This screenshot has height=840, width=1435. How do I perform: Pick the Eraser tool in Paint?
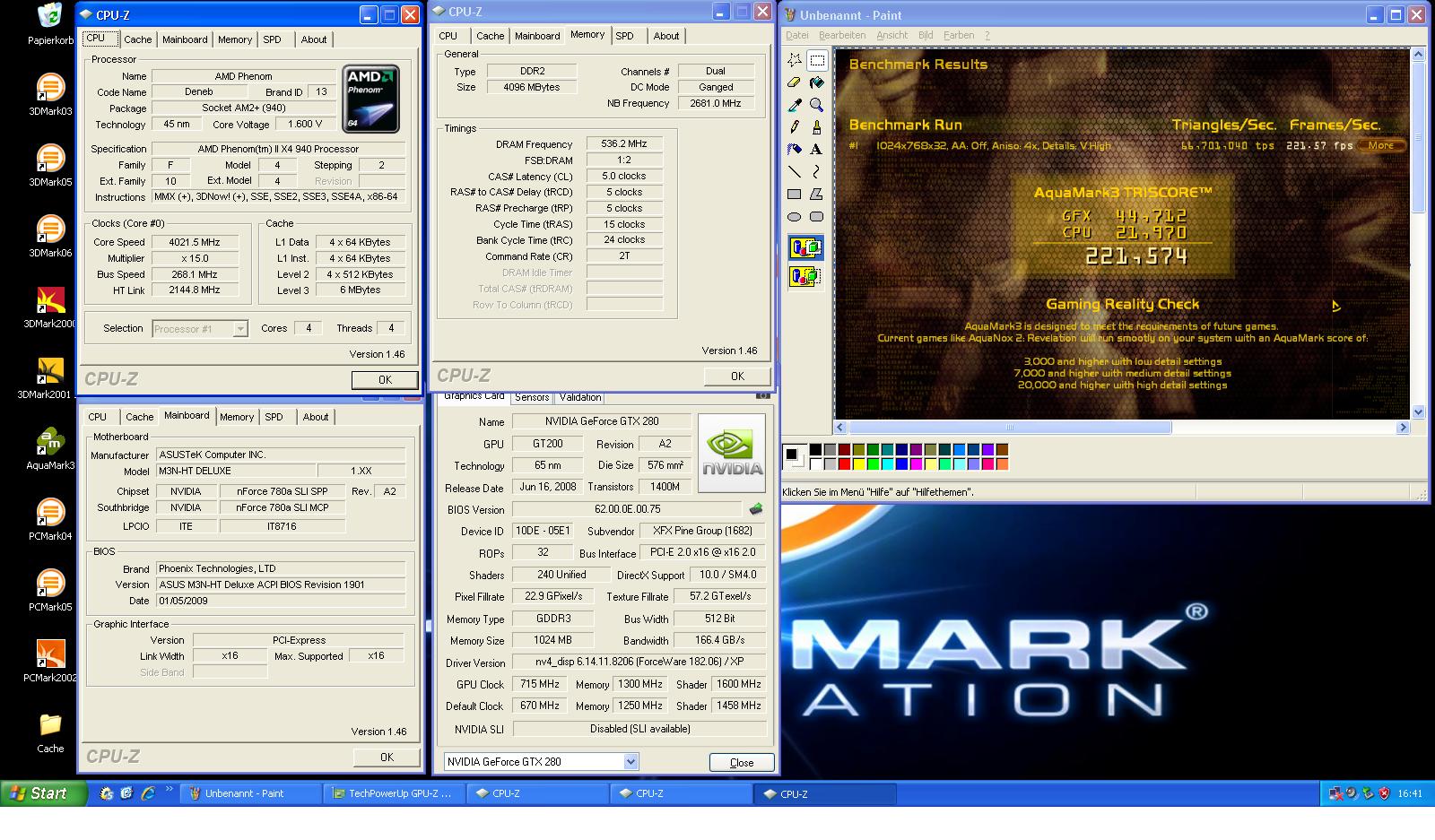click(x=795, y=82)
